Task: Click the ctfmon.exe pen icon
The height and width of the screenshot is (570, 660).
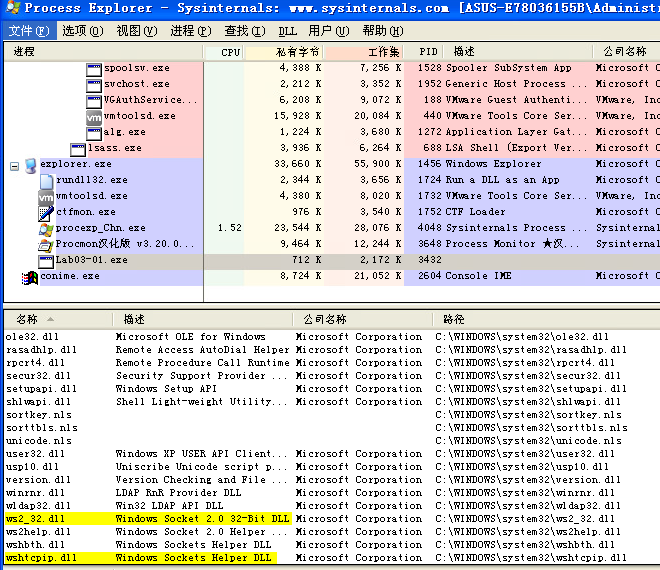Action: tap(46, 213)
